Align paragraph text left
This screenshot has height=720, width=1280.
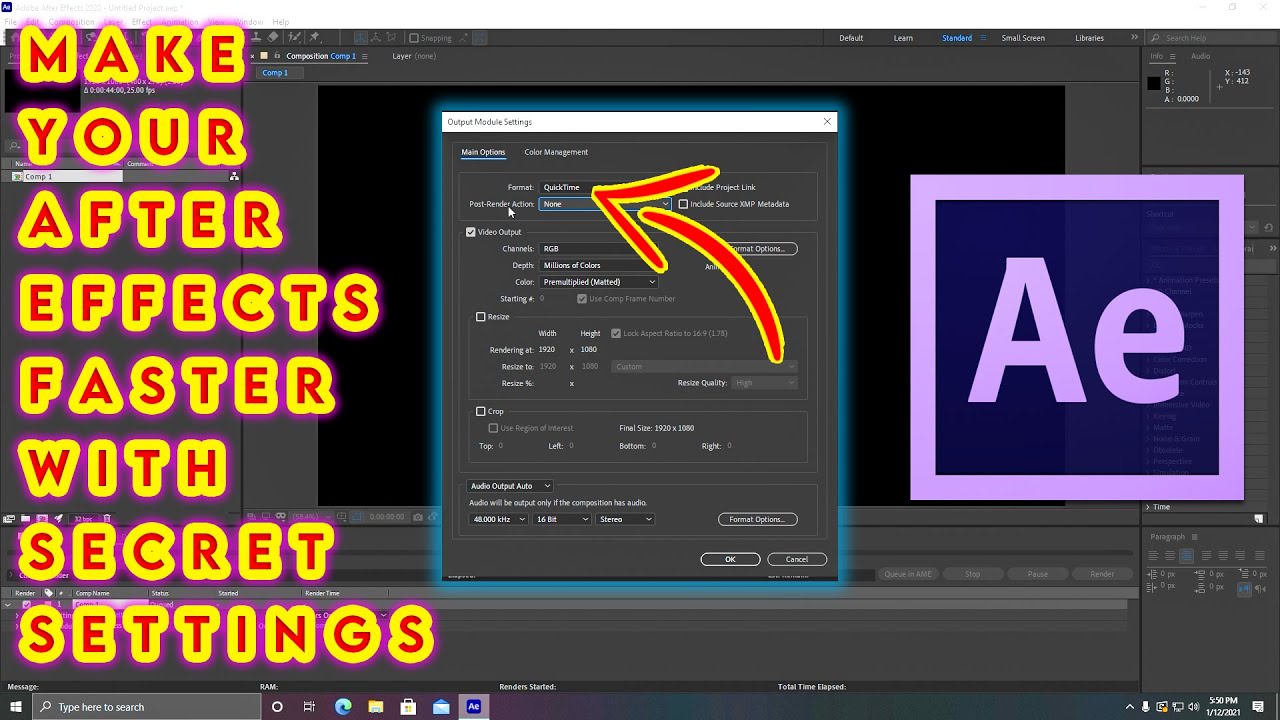pos(1153,555)
